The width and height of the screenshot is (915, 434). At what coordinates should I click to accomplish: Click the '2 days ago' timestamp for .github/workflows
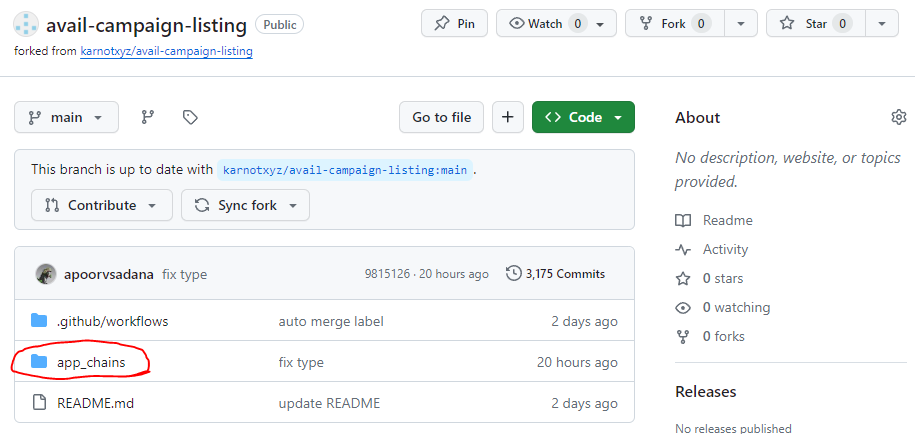(584, 321)
